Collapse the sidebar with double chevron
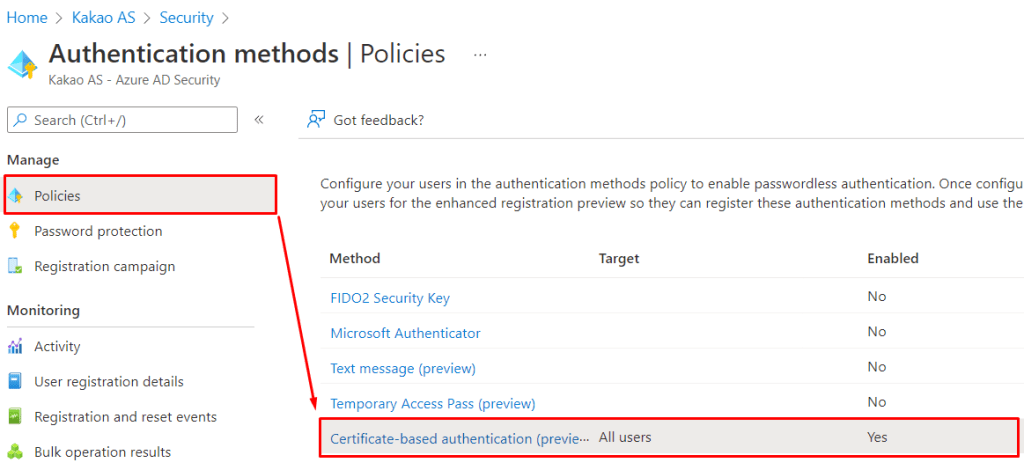The image size is (1024, 470). coord(259,120)
